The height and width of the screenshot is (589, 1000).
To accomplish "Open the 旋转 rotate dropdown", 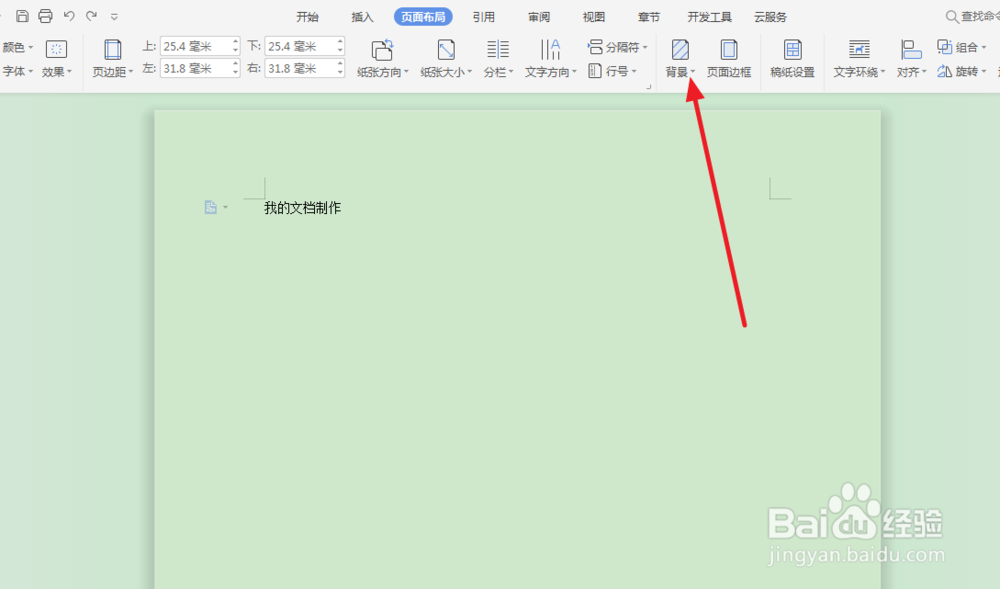I will click(962, 71).
